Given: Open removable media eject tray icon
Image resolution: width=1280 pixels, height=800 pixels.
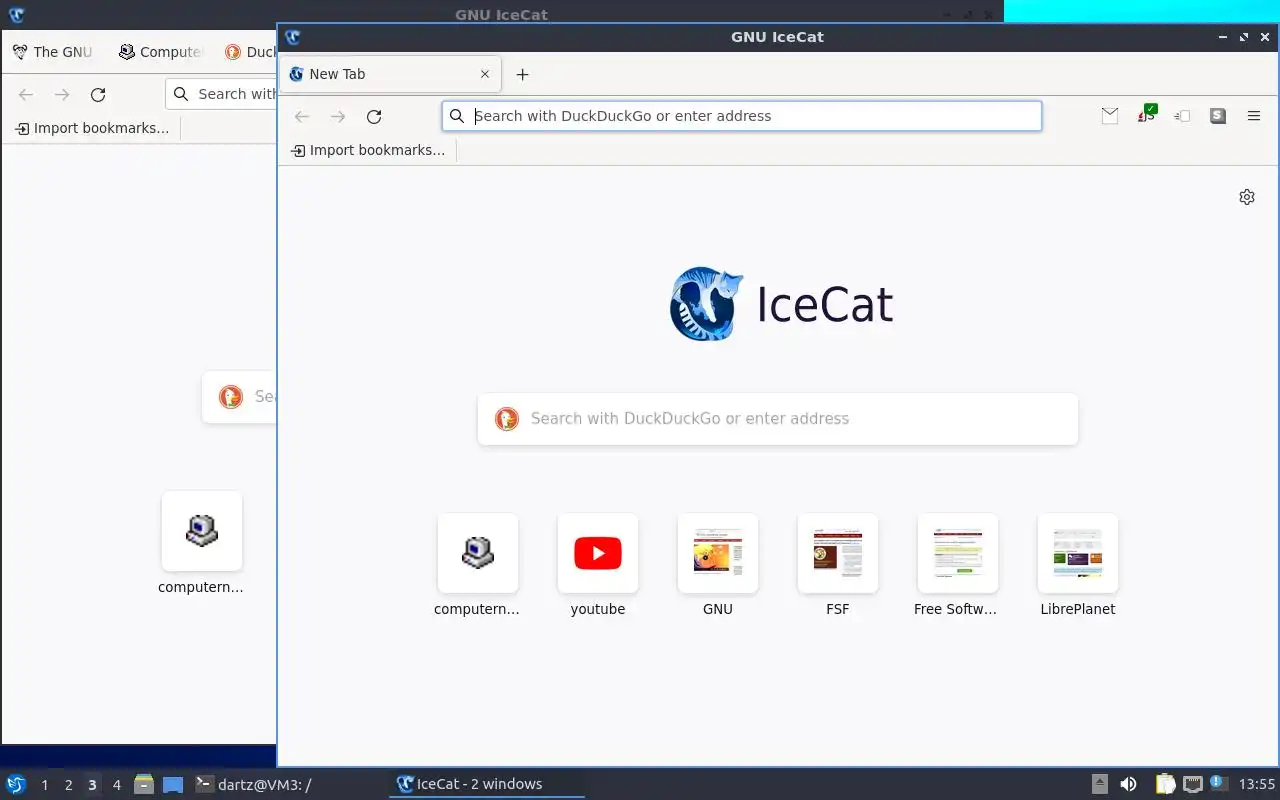Looking at the screenshot, I should [x=1100, y=785].
